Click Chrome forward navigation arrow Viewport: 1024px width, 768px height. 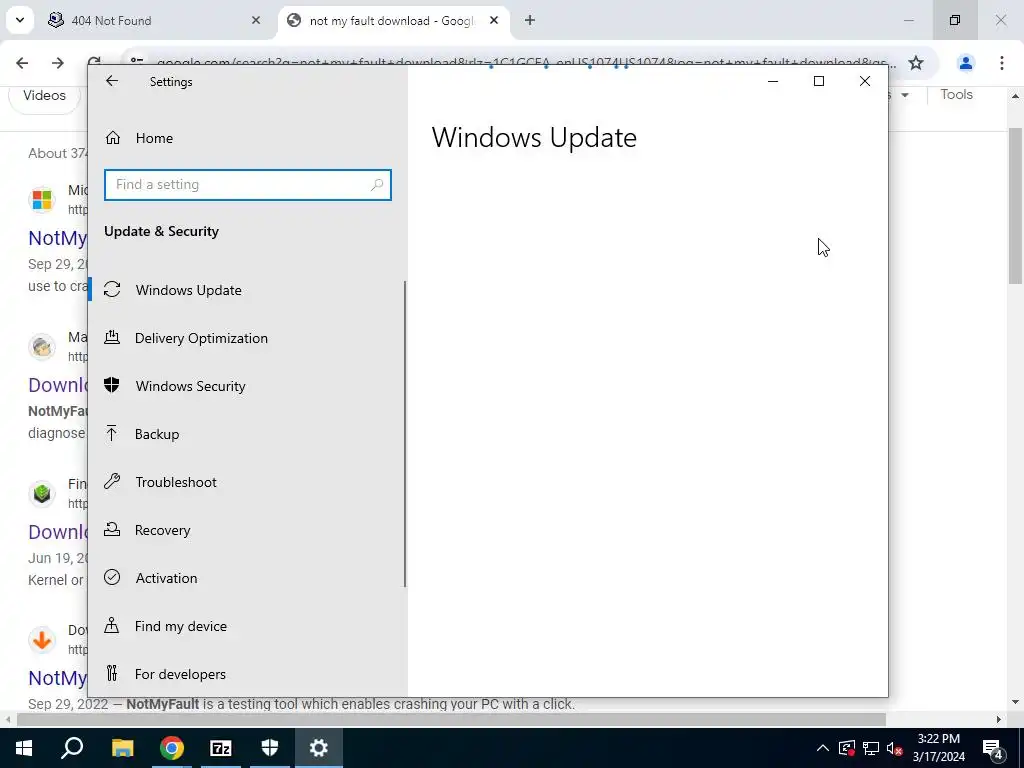coord(58,63)
